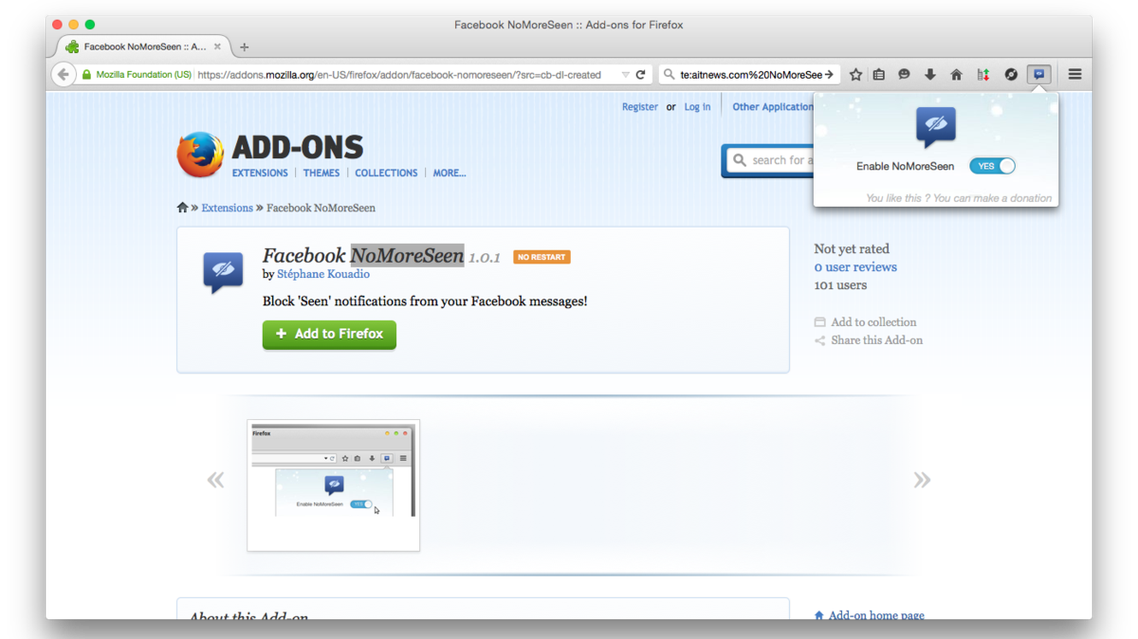
Task: Click the NoMoreSeen toolbar button
Action: point(1039,74)
